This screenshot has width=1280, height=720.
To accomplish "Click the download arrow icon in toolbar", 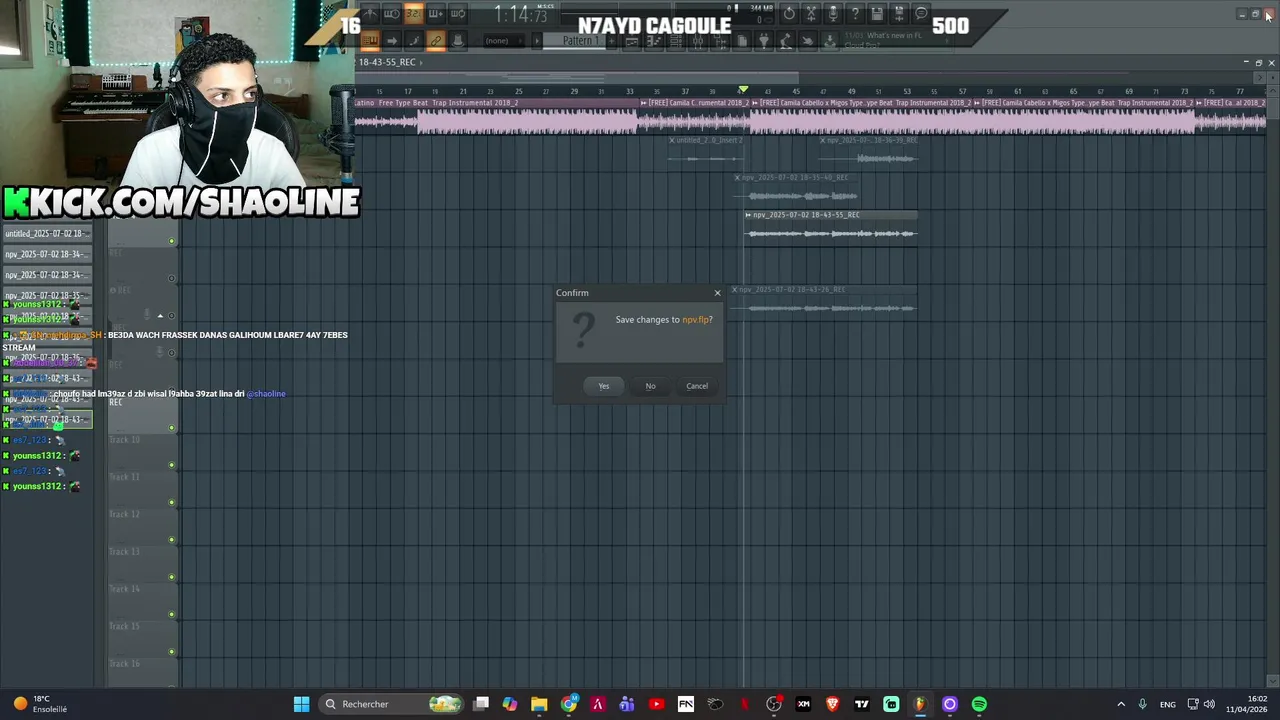I will click(829, 40).
